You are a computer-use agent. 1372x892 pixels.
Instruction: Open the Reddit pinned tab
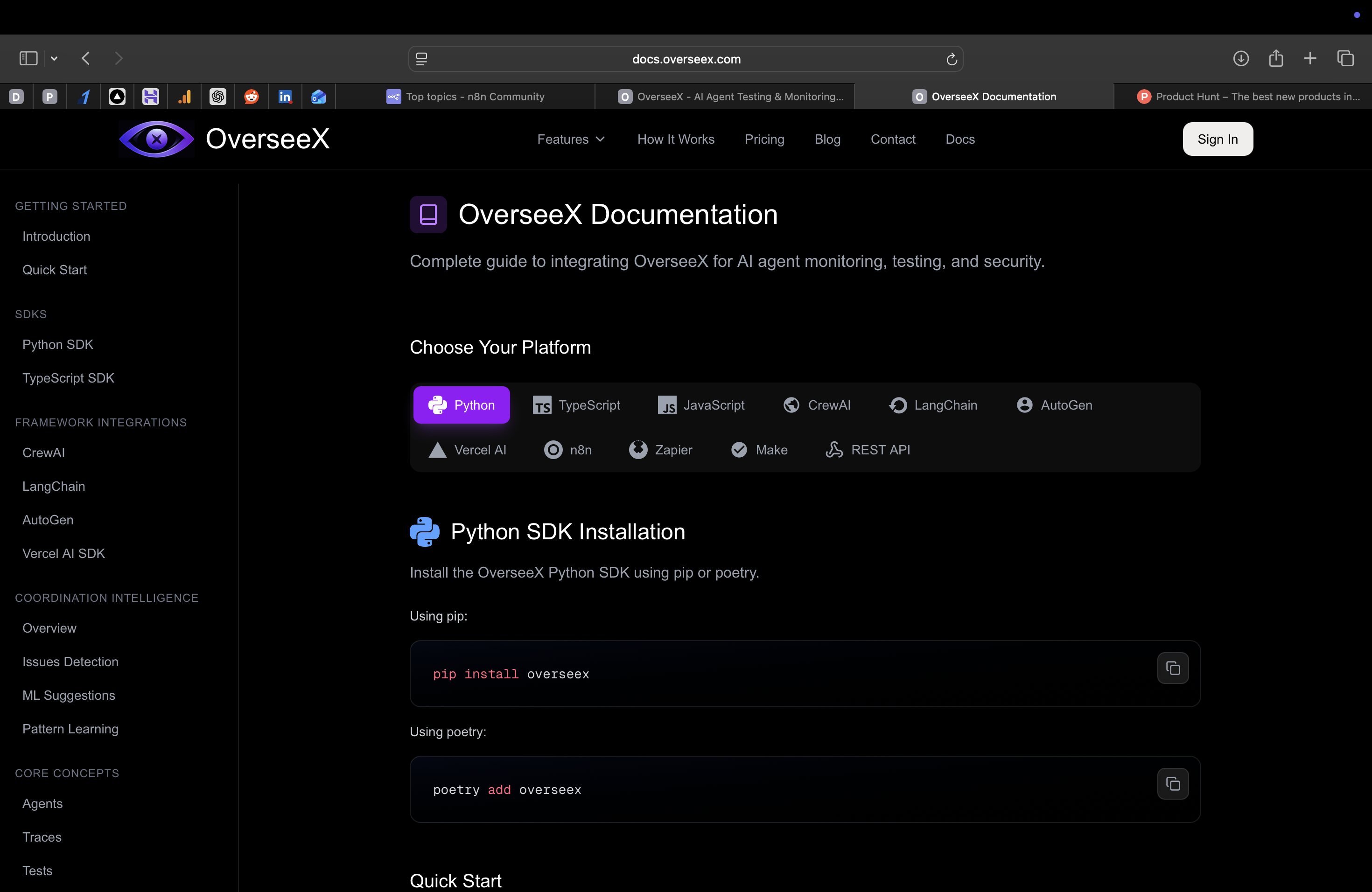252,96
